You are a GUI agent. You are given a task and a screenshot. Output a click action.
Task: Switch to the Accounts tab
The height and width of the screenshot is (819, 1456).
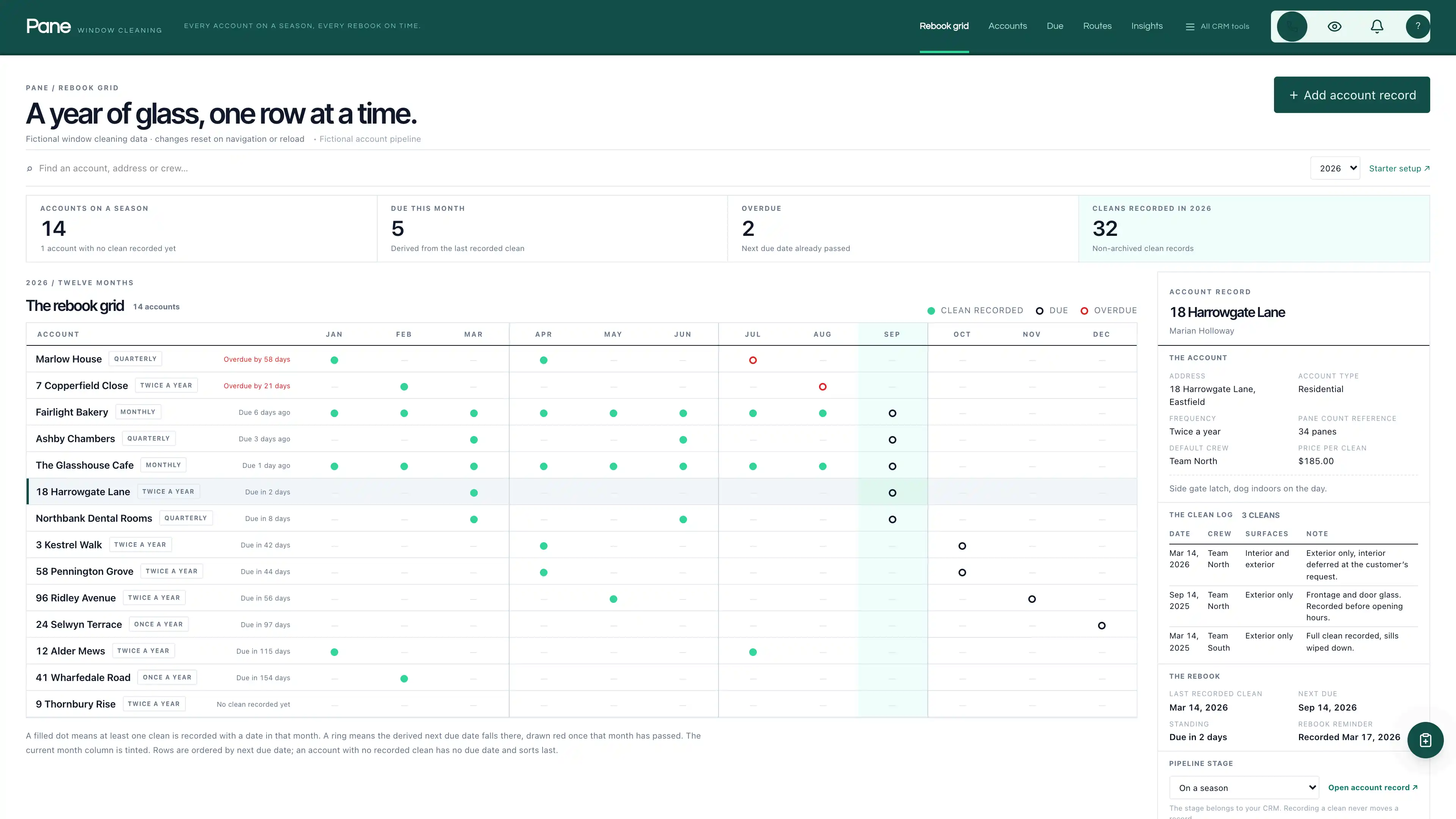(x=1007, y=26)
